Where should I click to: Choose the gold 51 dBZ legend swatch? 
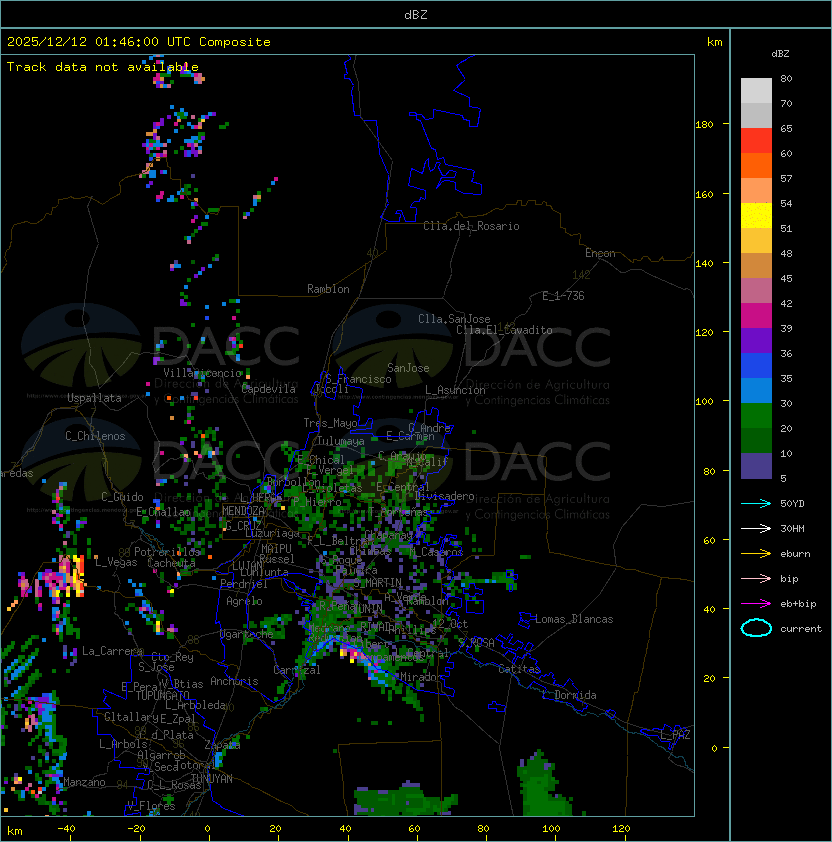coord(756,241)
